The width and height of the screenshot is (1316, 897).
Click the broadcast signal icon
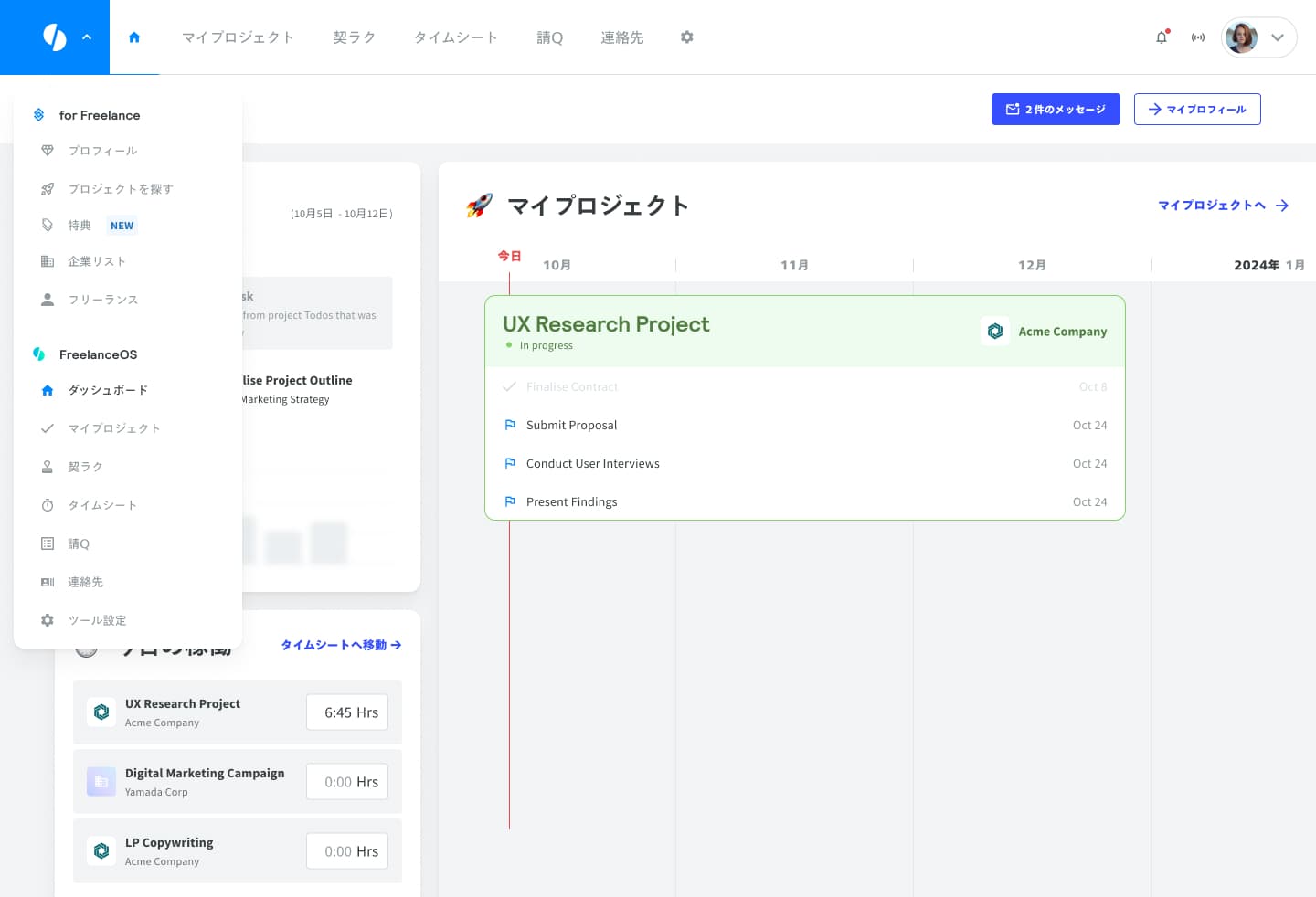(x=1198, y=37)
